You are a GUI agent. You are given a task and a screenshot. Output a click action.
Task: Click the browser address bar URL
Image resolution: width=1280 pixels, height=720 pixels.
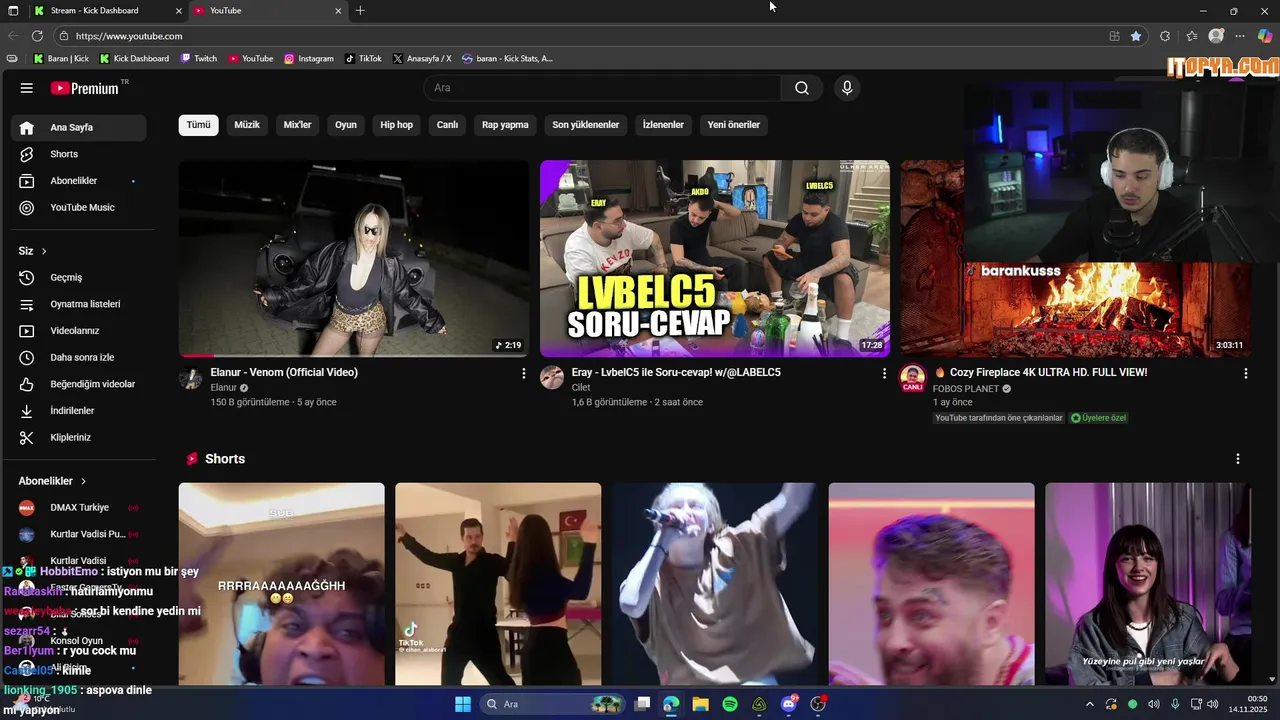(129, 36)
